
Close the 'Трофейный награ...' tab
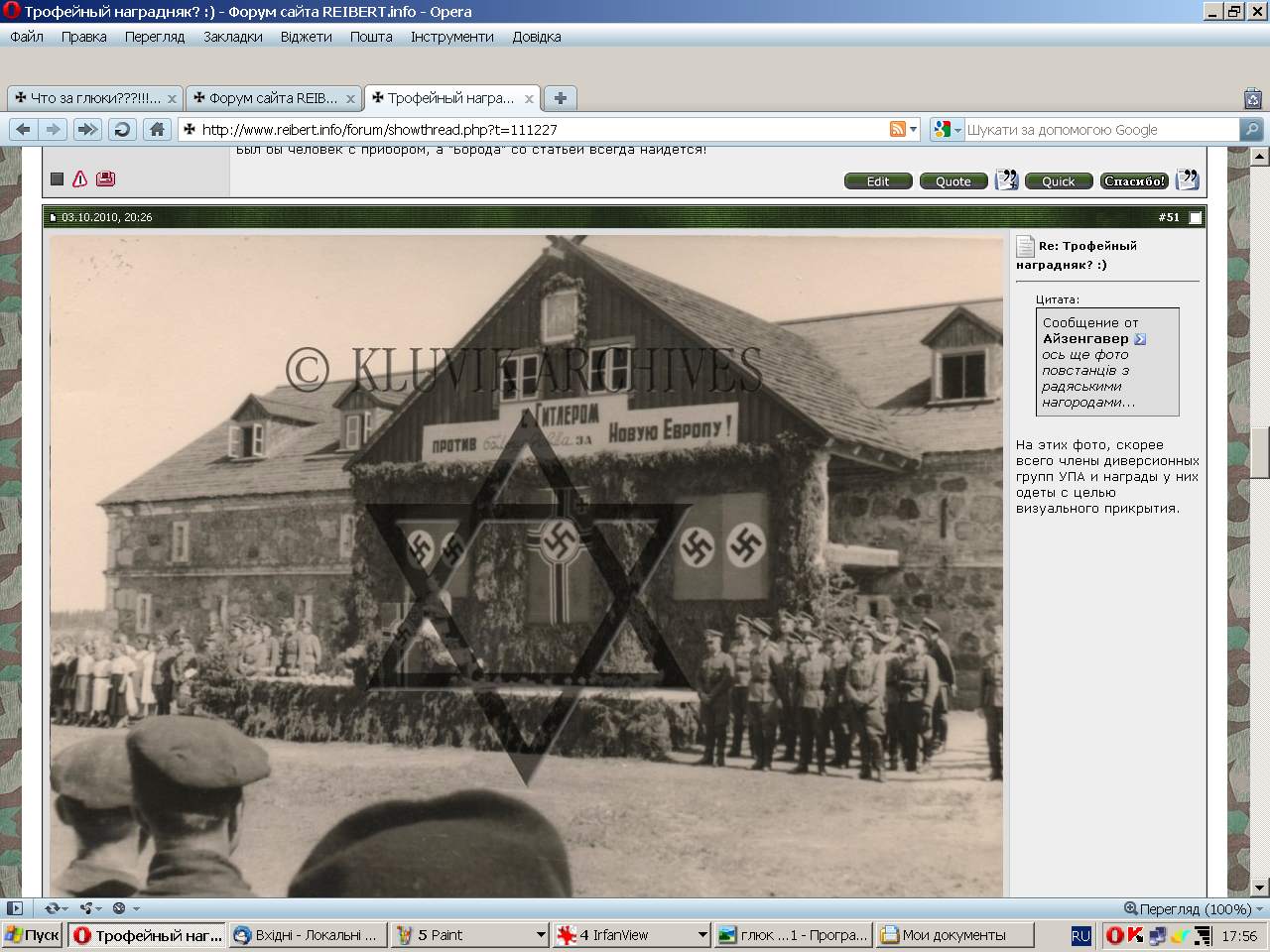[529, 99]
